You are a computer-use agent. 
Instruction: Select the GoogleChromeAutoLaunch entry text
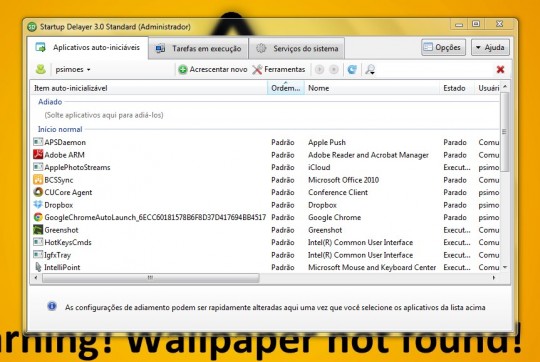[x=155, y=217]
